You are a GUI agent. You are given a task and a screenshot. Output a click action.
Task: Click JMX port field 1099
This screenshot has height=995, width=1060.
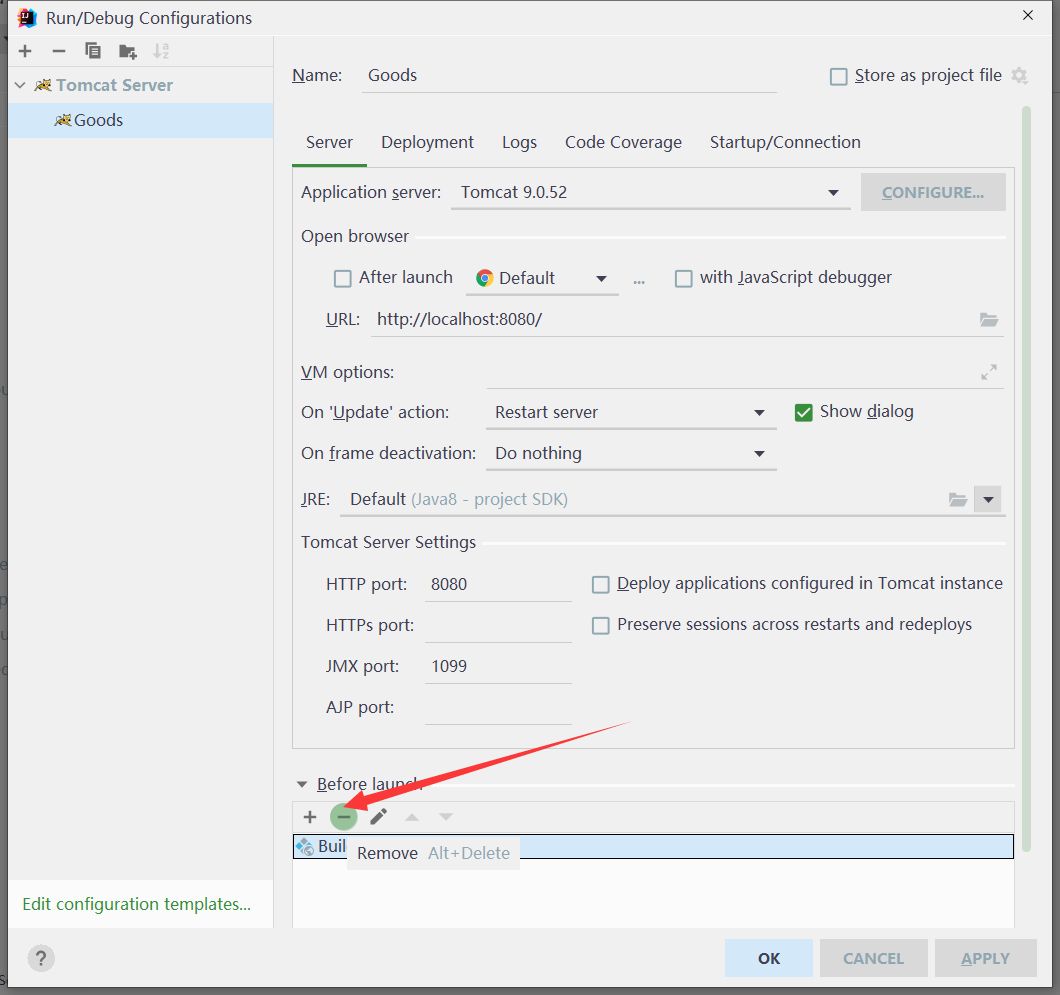(x=498, y=666)
